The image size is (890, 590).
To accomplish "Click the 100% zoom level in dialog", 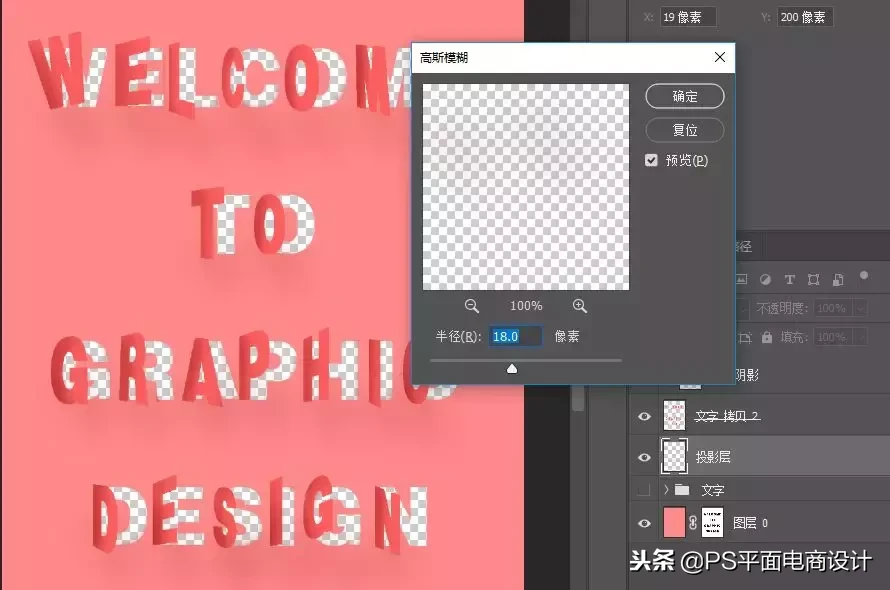I will point(526,306).
